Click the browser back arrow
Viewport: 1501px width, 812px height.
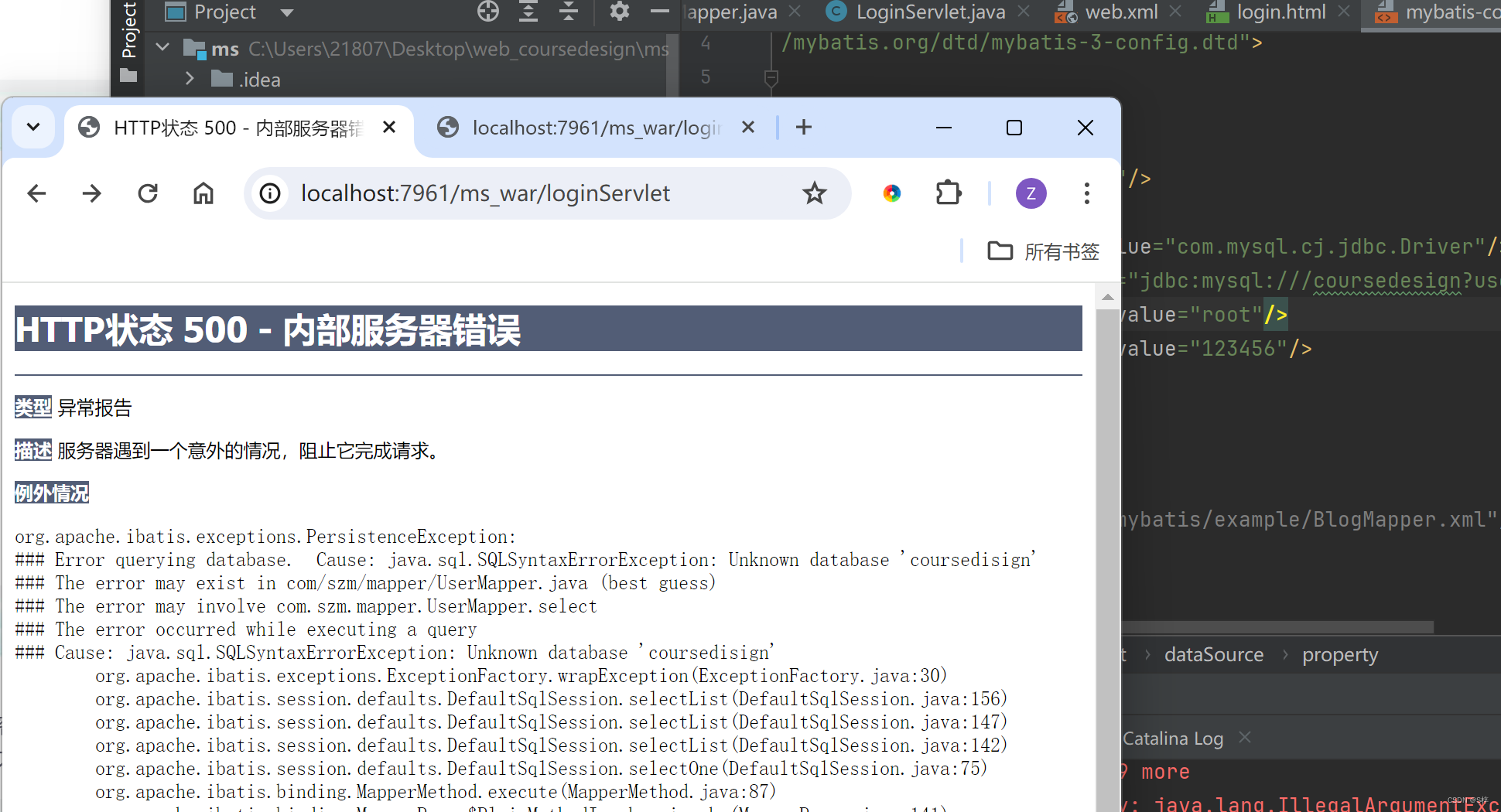pyautogui.click(x=36, y=193)
